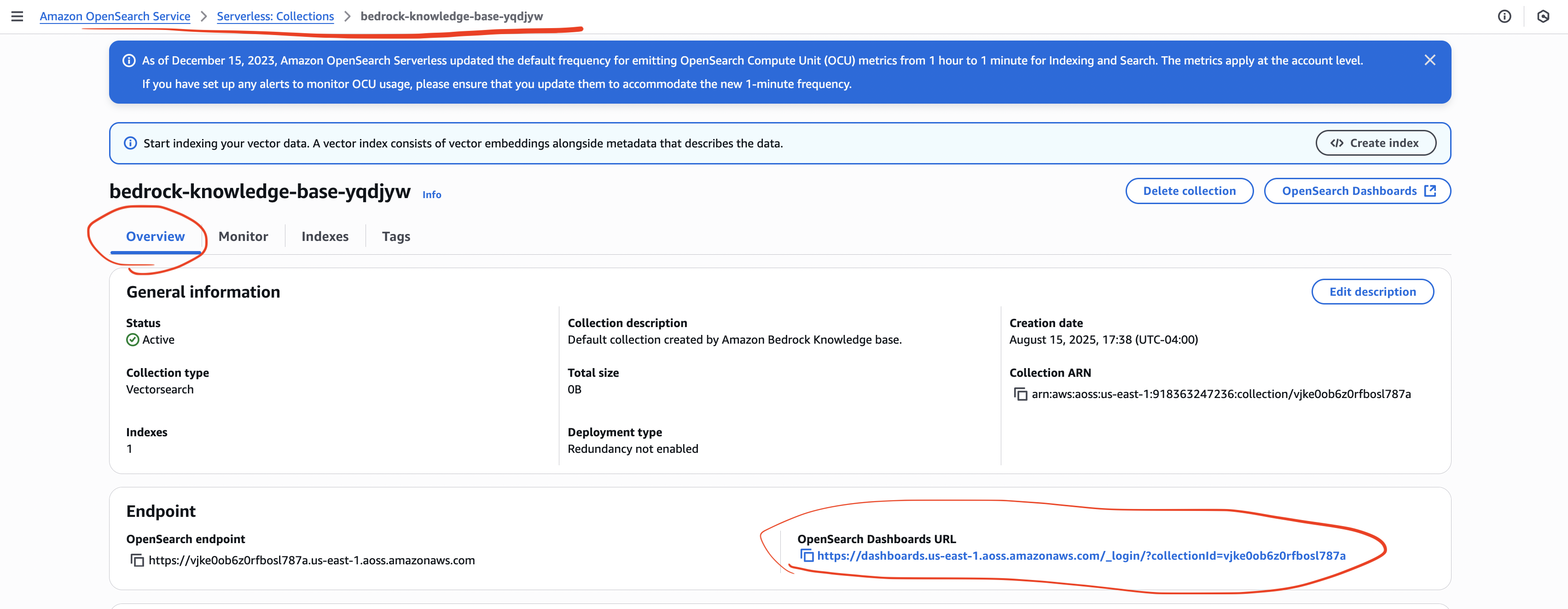Click the Collection ARN value text
The image size is (1568, 609).
pyautogui.click(x=1221, y=394)
